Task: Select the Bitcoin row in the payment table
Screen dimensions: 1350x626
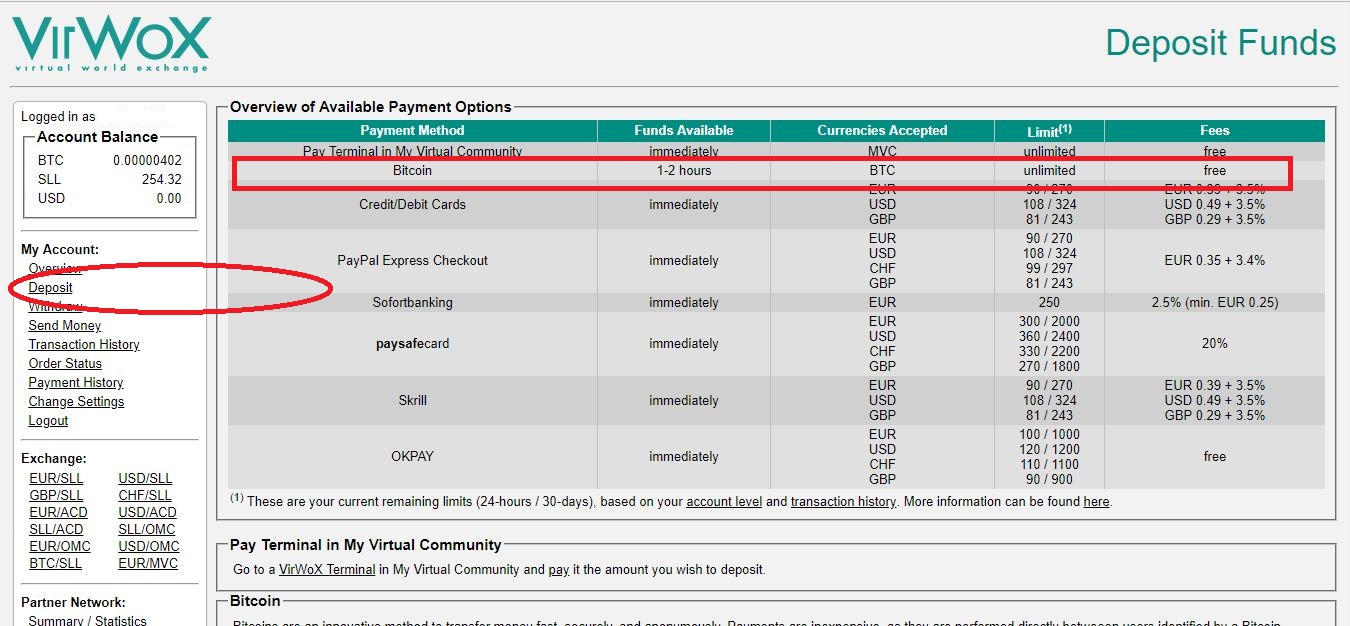Action: (x=776, y=171)
